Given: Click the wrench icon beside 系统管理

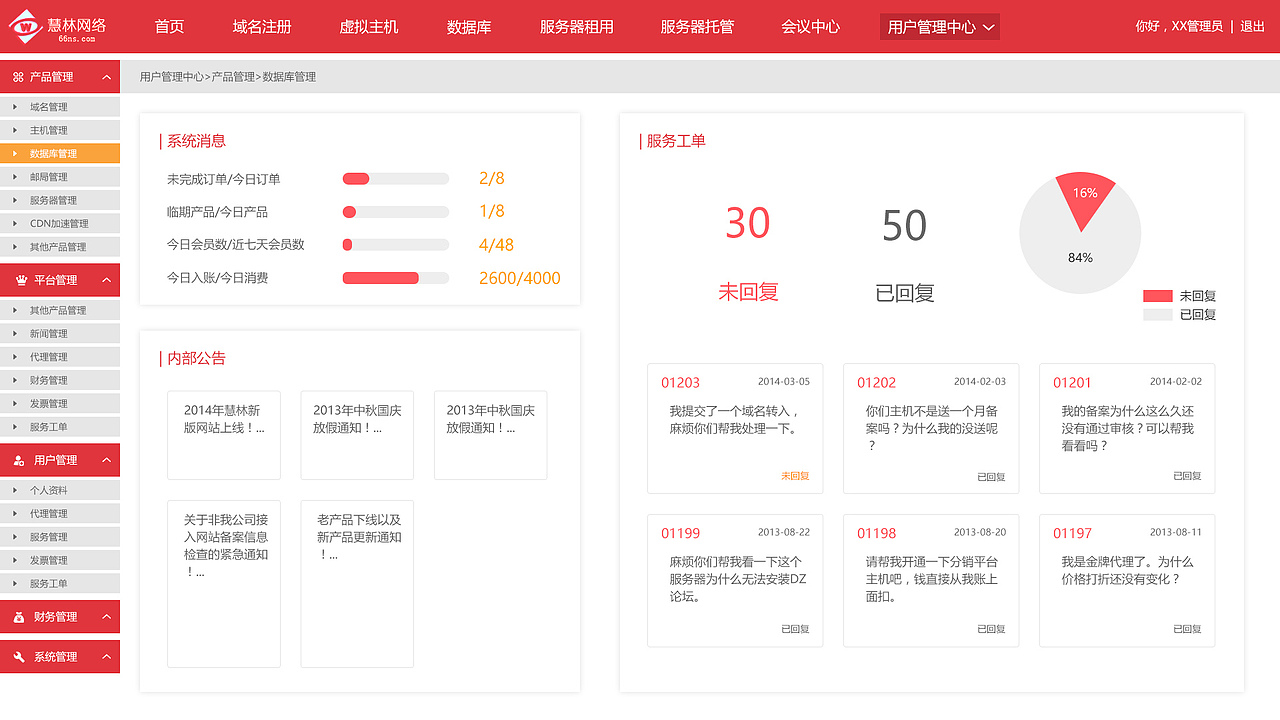Looking at the screenshot, I should point(17,656).
